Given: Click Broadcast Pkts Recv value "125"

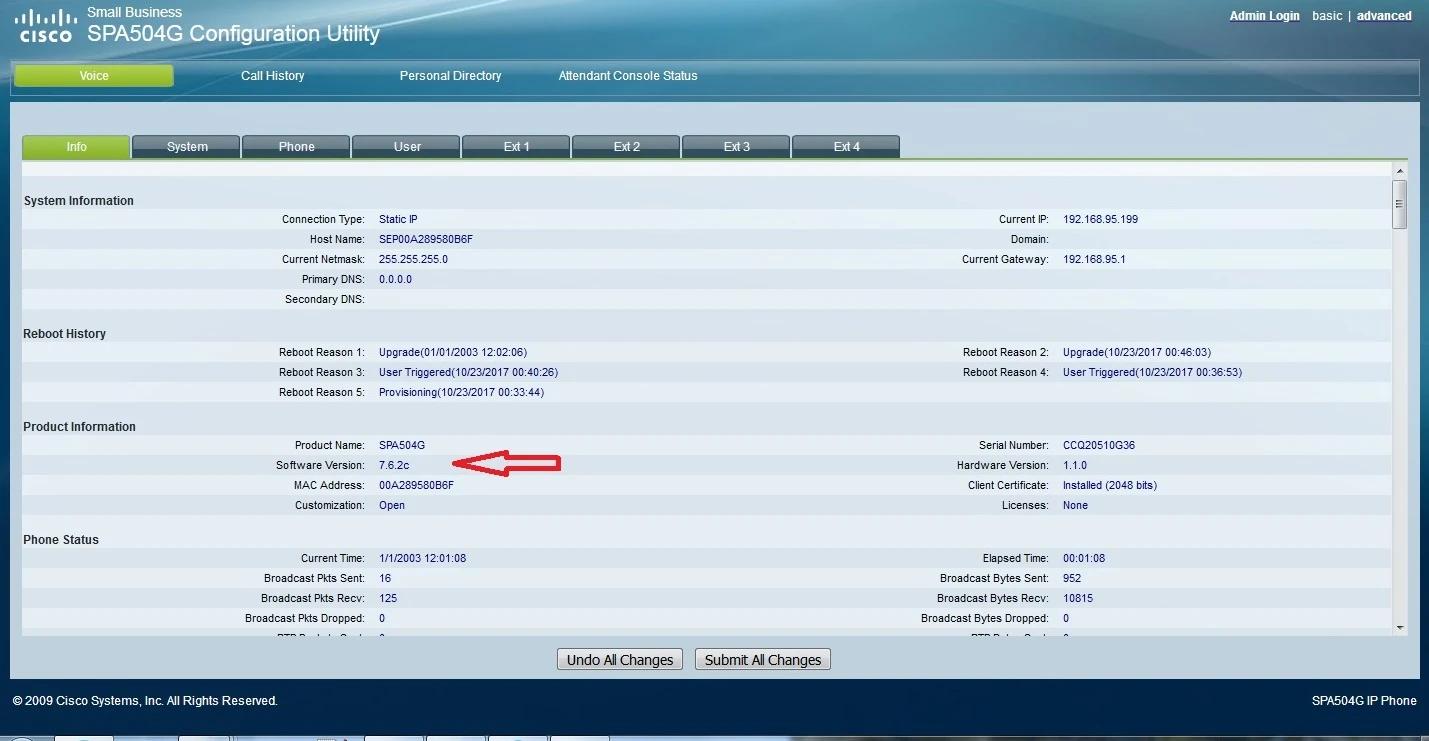Looking at the screenshot, I should pos(388,598).
